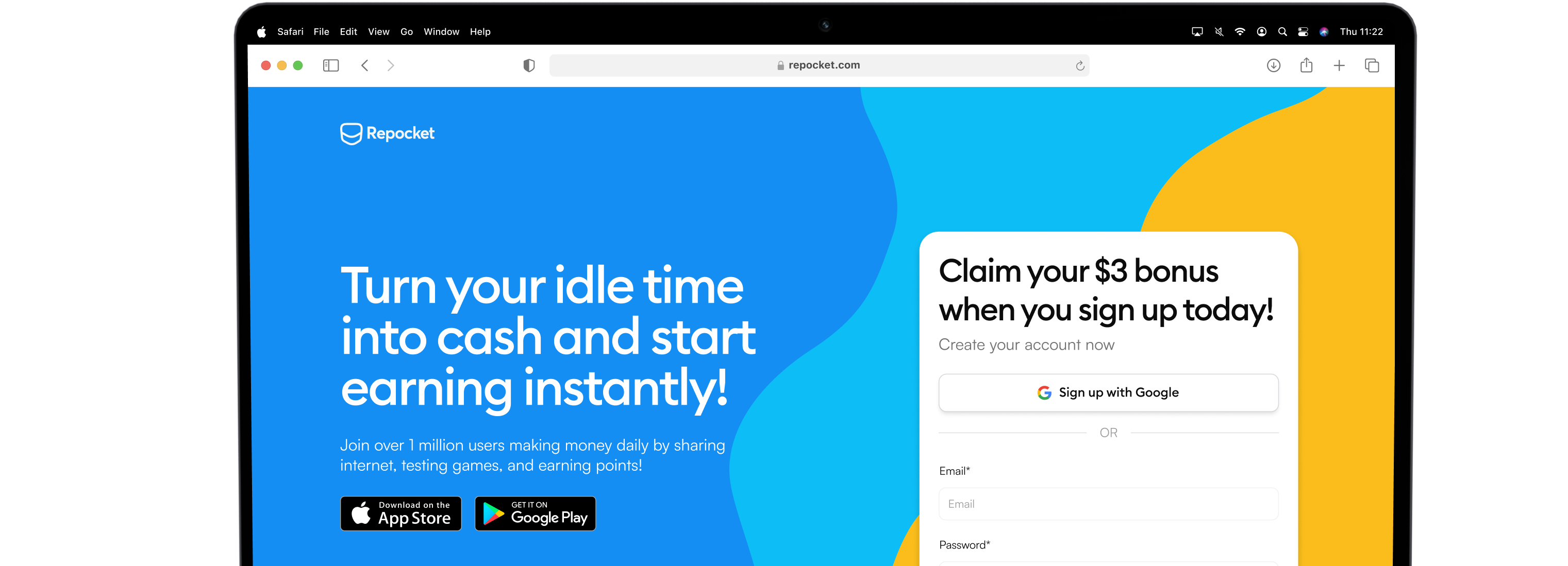Open the Safari File menu
This screenshot has width=1568, height=566.
pos(321,31)
